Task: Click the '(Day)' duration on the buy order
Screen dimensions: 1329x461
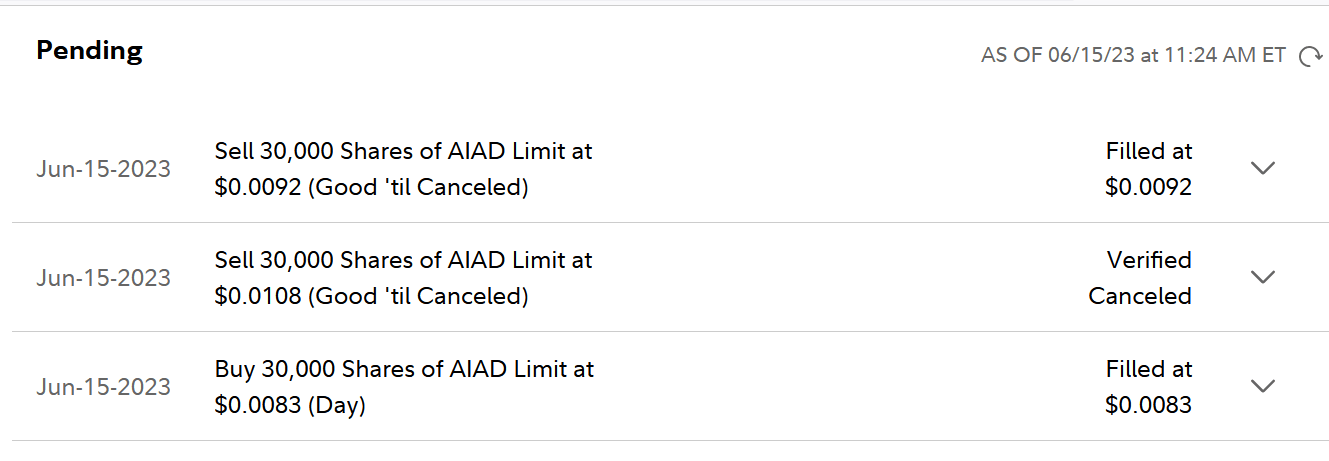Action: (x=336, y=405)
